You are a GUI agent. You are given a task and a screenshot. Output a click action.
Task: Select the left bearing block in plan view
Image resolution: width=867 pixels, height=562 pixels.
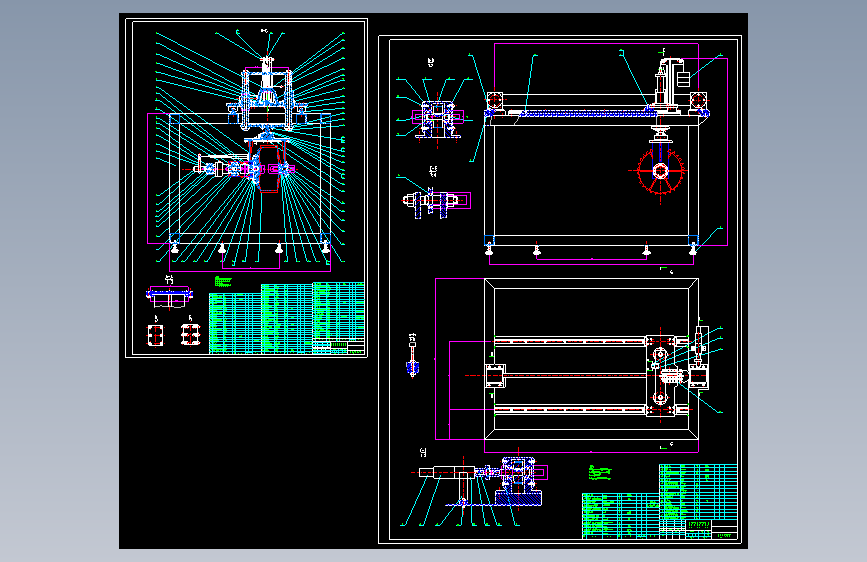point(495,376)
